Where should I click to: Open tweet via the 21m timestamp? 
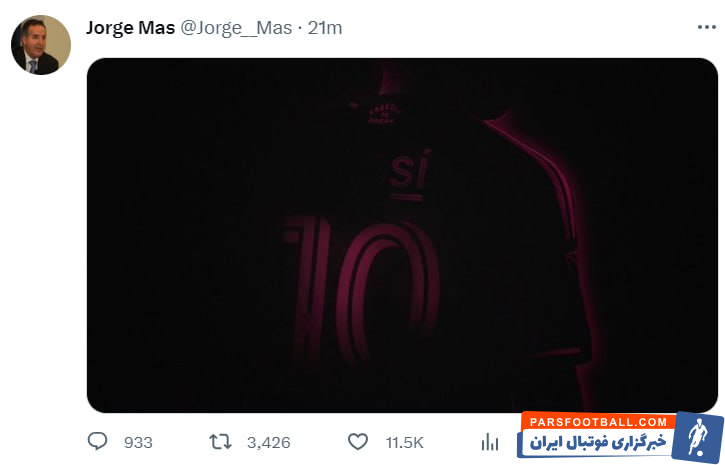325,28
